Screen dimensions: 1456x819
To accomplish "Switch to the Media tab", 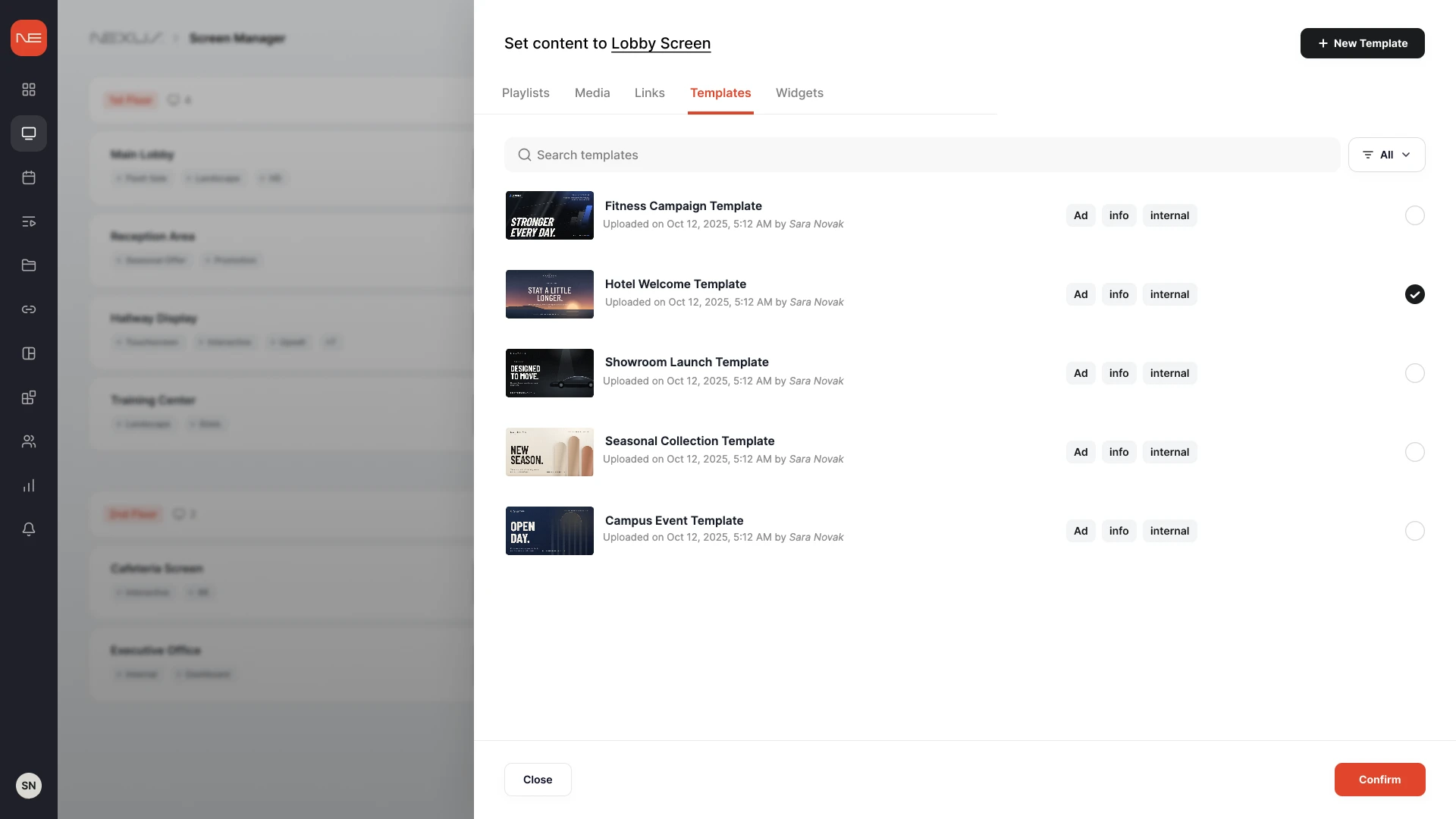I will tap(592, 93).
